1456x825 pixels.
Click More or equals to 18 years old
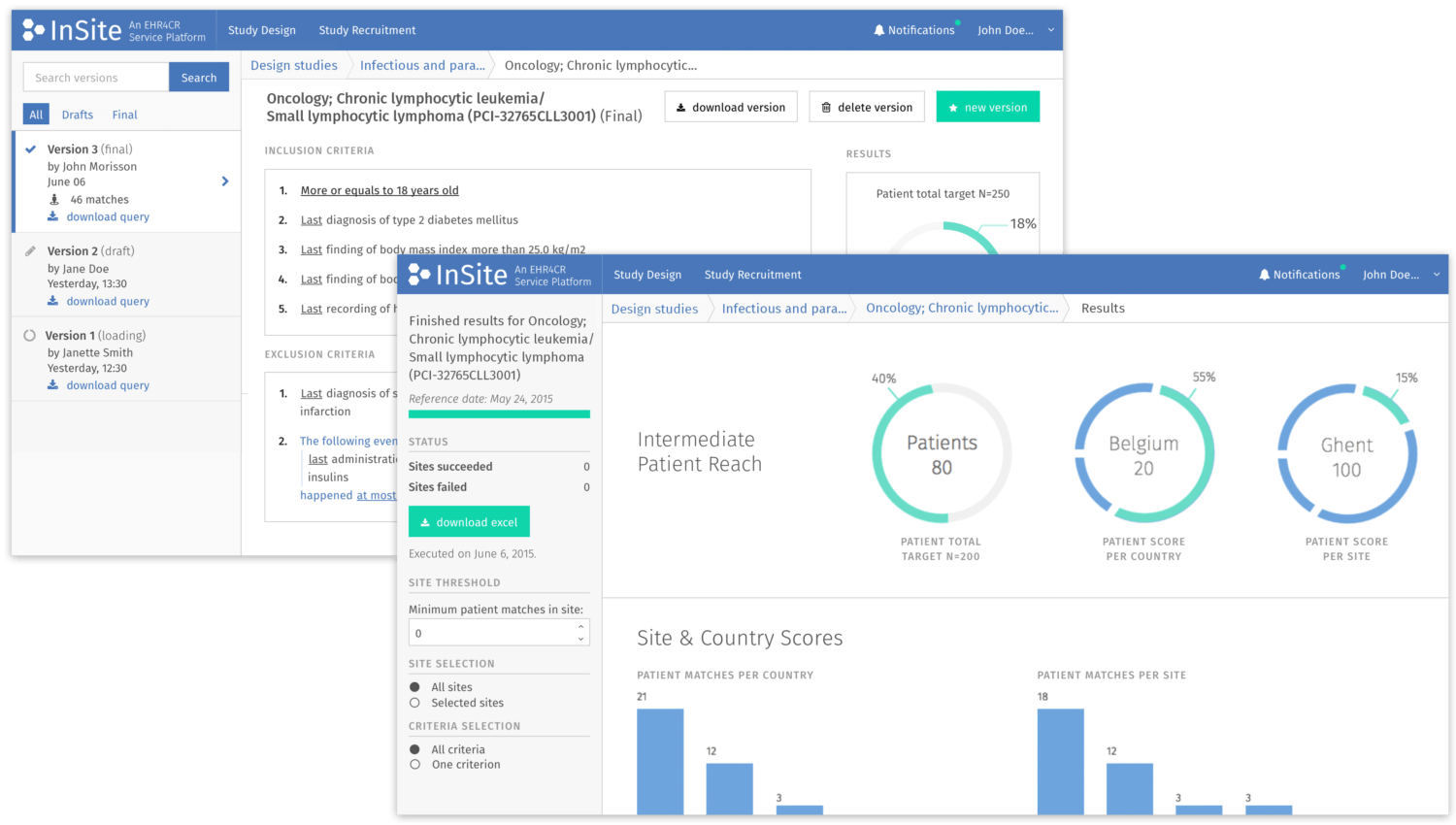pyautogui.click(x=380, y=190)
